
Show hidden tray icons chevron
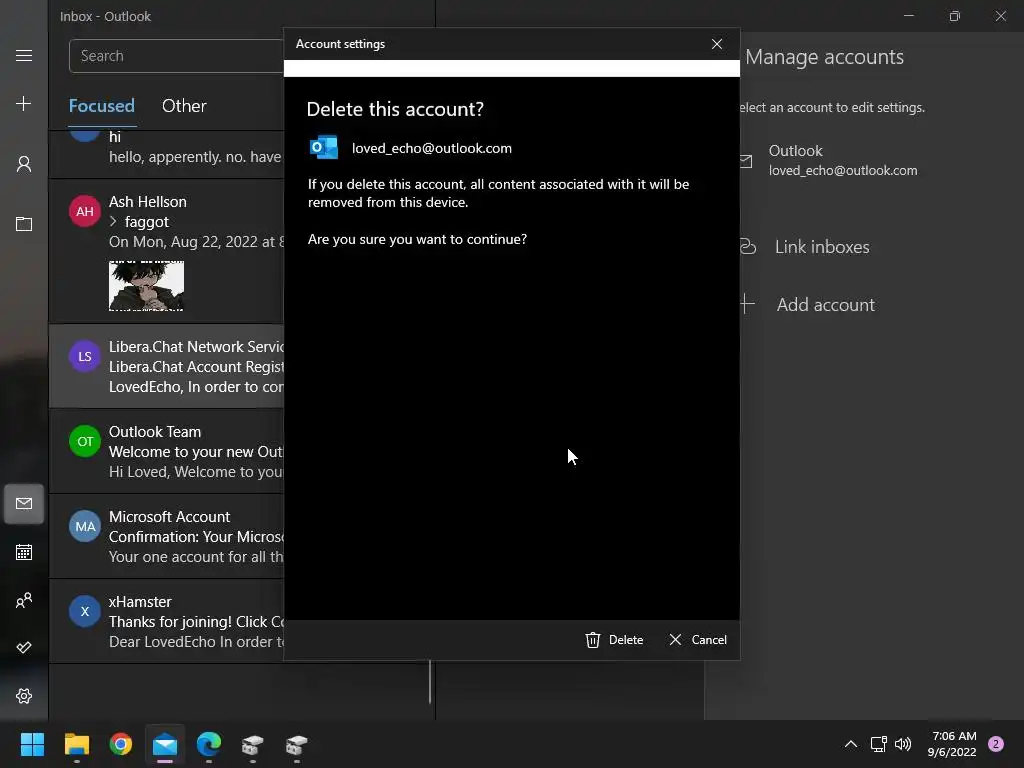(x=851, y=744)
